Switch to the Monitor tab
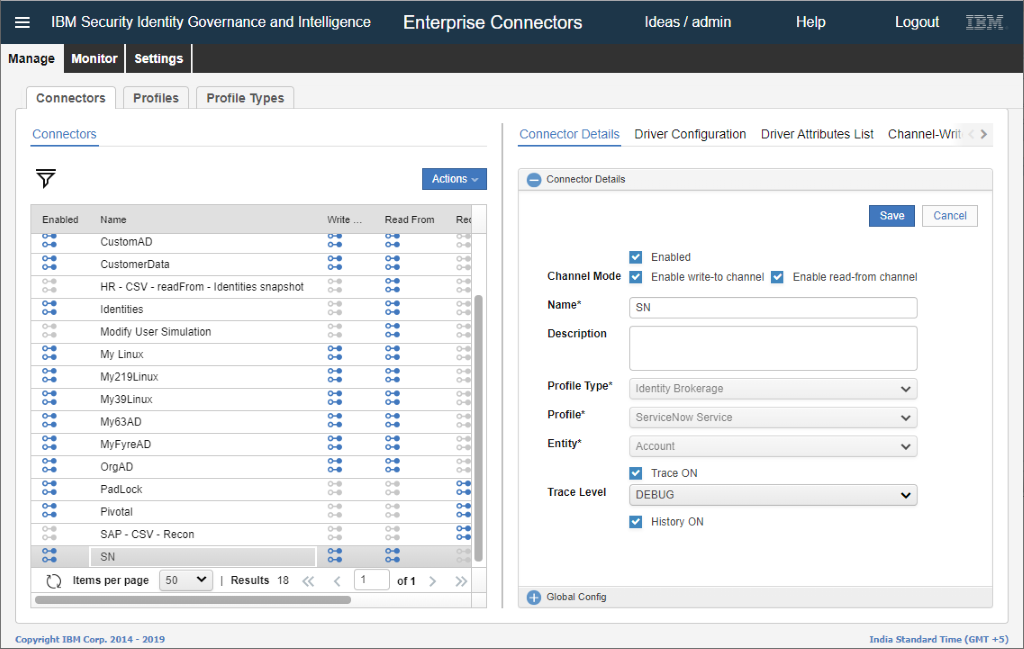The height and width of the screenshot is (649, 1024). [x=94, y=59]
